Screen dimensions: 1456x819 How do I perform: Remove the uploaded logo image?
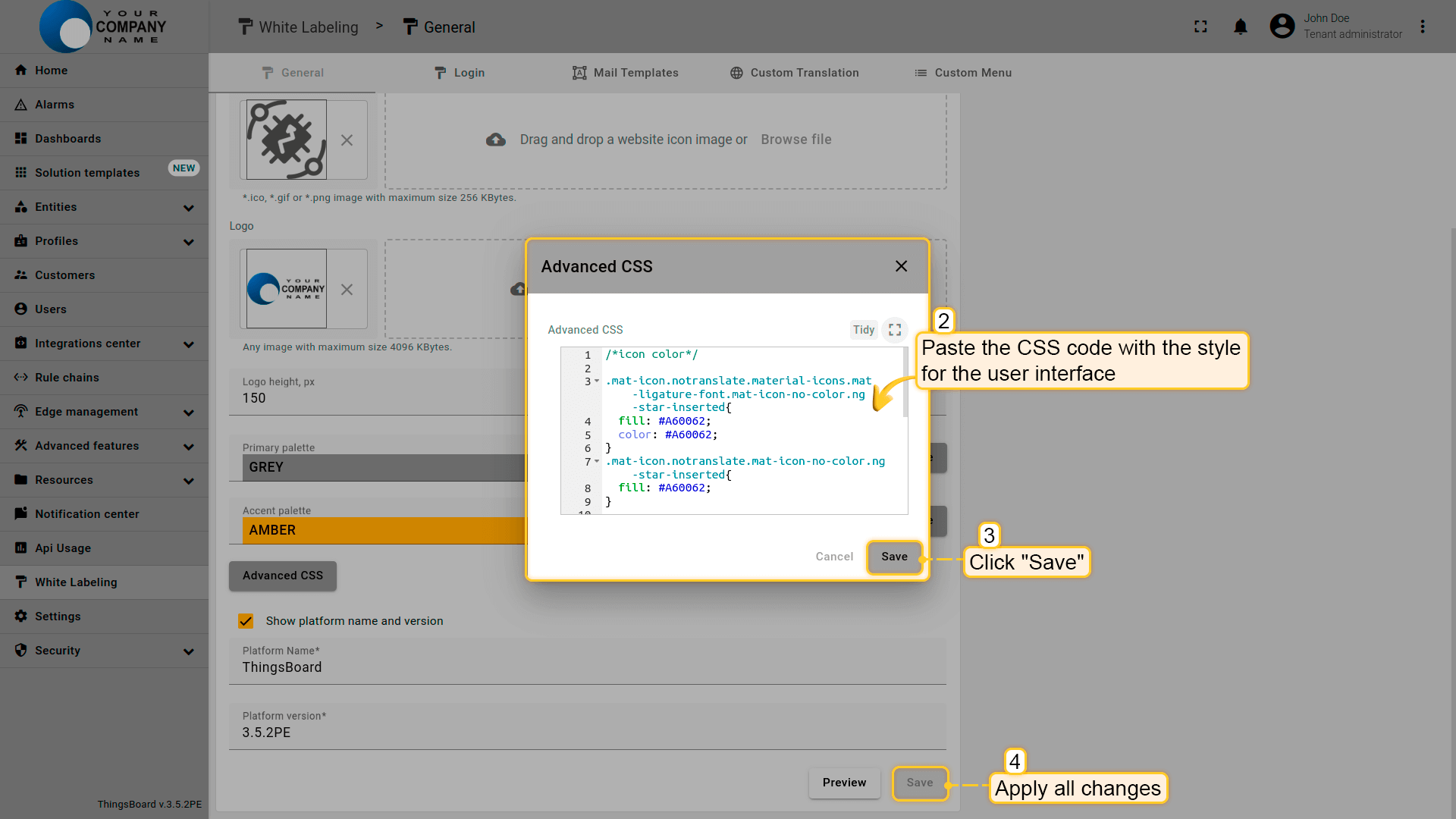click(347, 290)
